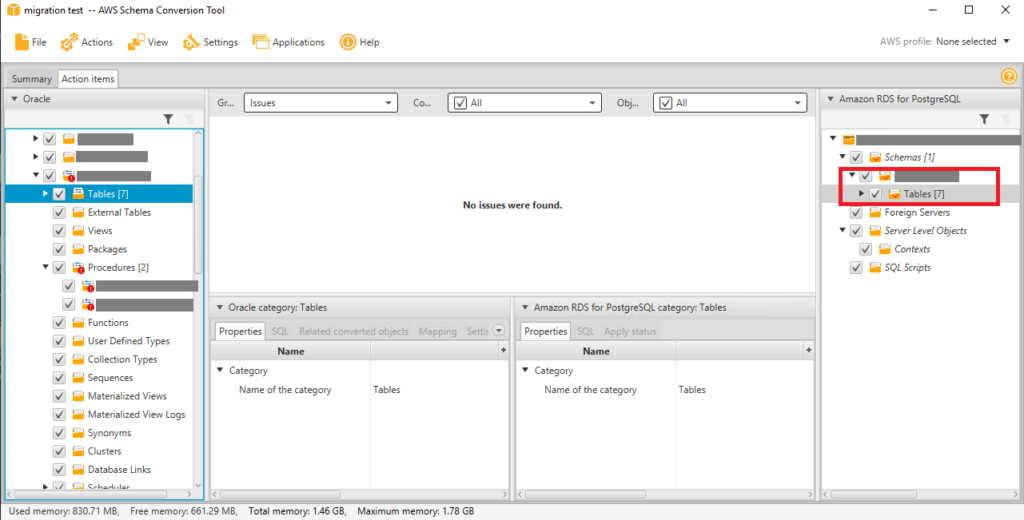Click the Schemas [1] folder icon
The width and height of the screenshot is (1024, 520).
pyautogui.click(x=875, y=157)
